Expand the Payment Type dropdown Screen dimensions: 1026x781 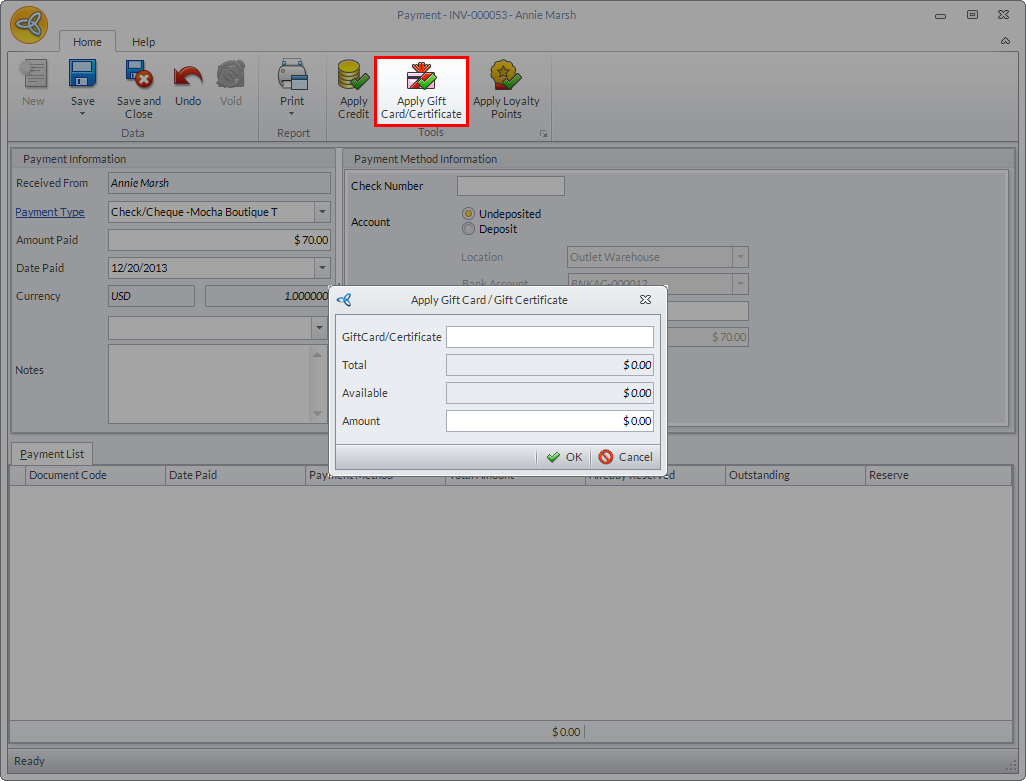pos(322,212)
